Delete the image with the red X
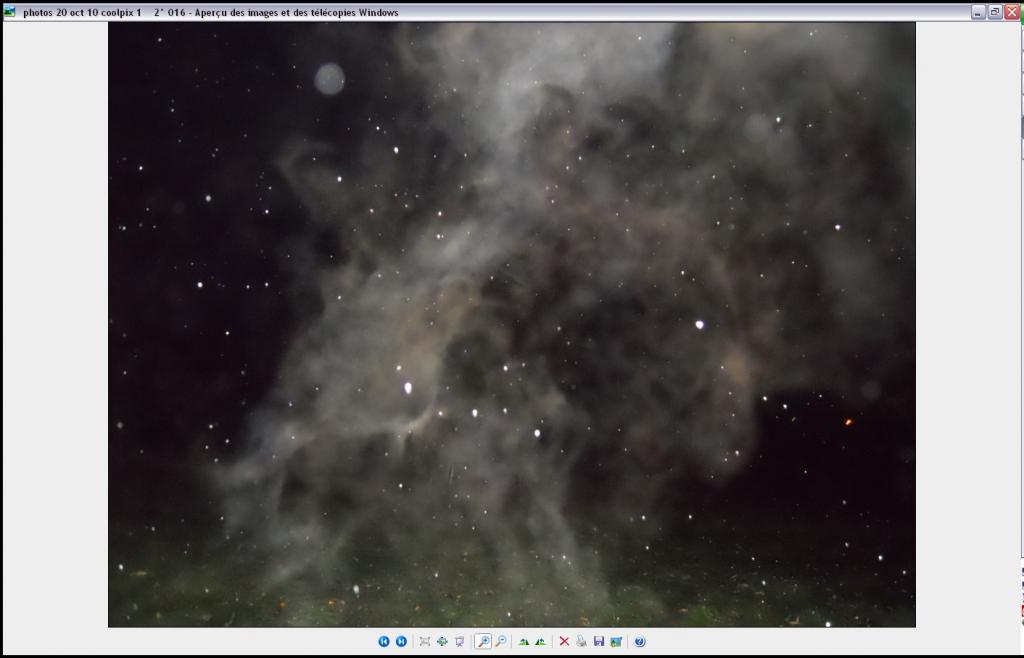 [564, 642]
